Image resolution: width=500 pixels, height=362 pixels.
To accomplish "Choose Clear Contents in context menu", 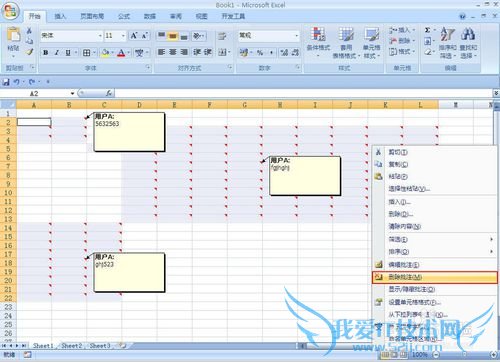I will click(435, 227).
